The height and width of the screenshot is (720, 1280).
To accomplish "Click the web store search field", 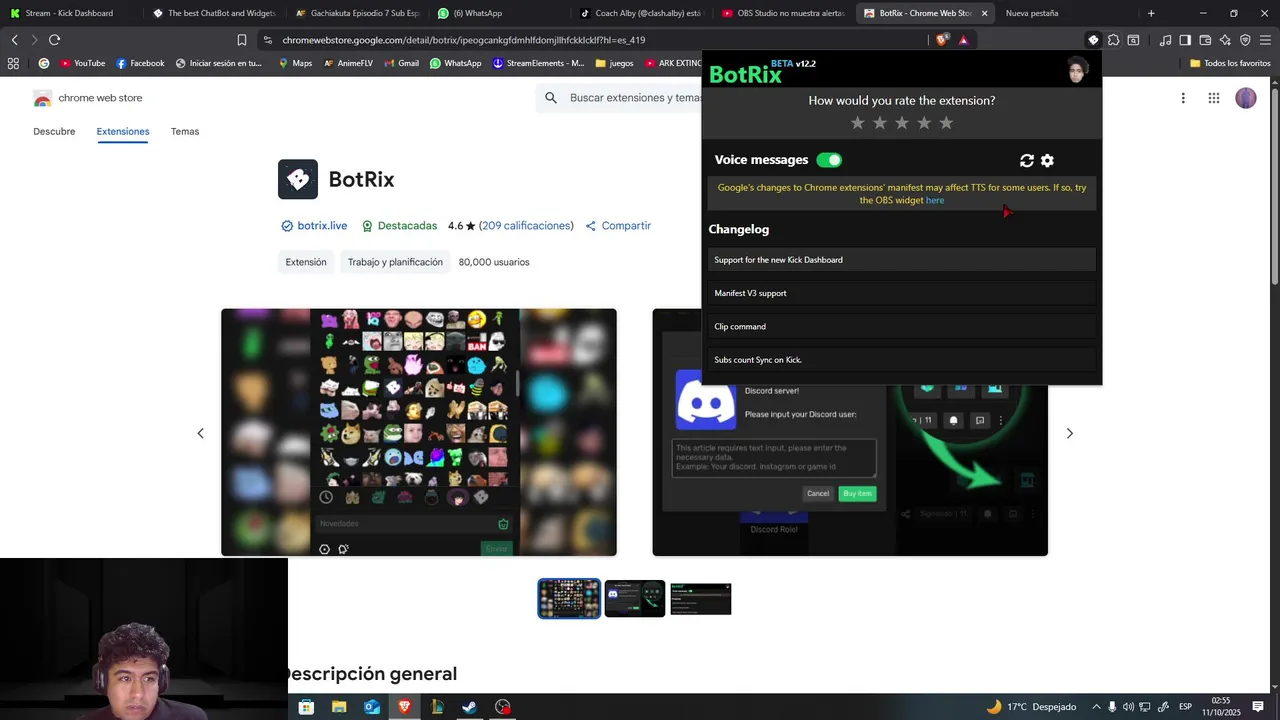I will 634,98.
